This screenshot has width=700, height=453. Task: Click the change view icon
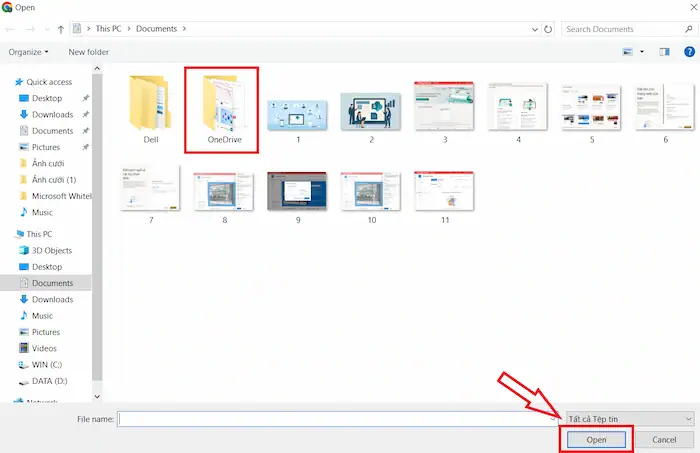pyautogui.click(x=628, y=51)
